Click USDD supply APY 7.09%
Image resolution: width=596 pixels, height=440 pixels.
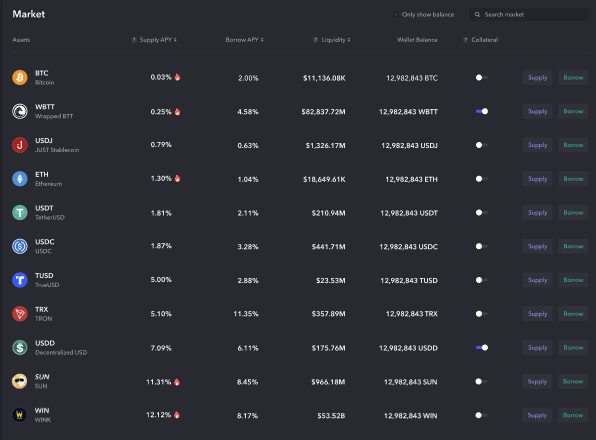[x=161, y=348]
